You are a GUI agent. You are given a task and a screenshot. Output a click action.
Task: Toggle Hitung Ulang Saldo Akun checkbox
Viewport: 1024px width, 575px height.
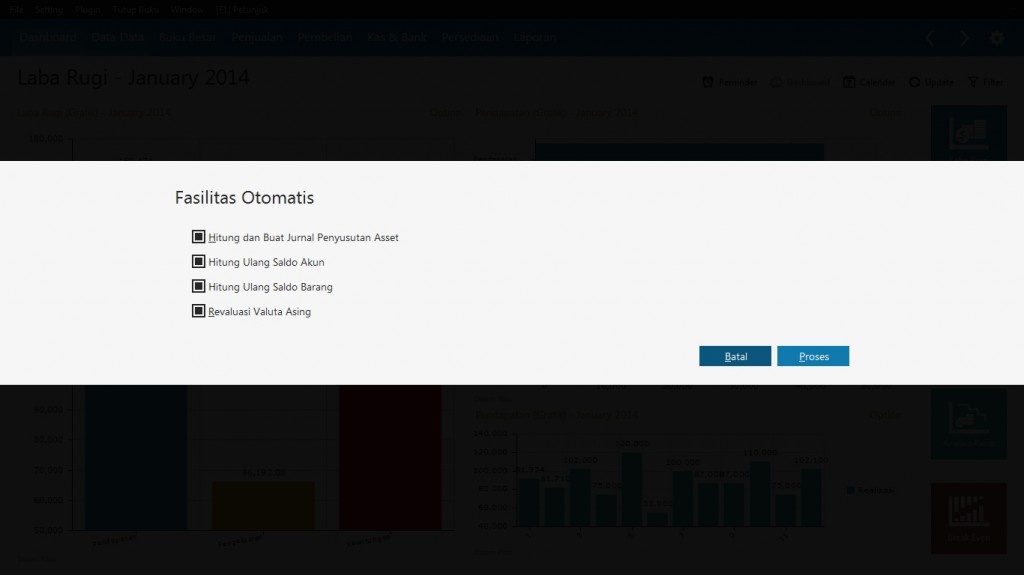[x=198, y=262]
